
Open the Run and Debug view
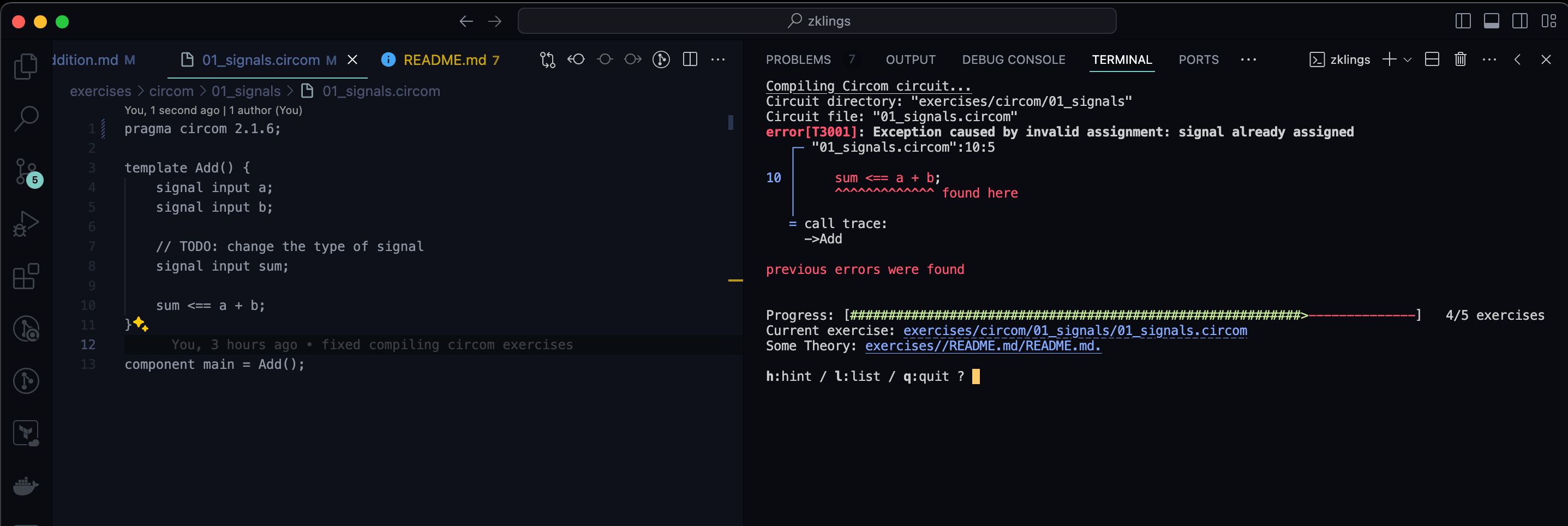tap(26, 223)
